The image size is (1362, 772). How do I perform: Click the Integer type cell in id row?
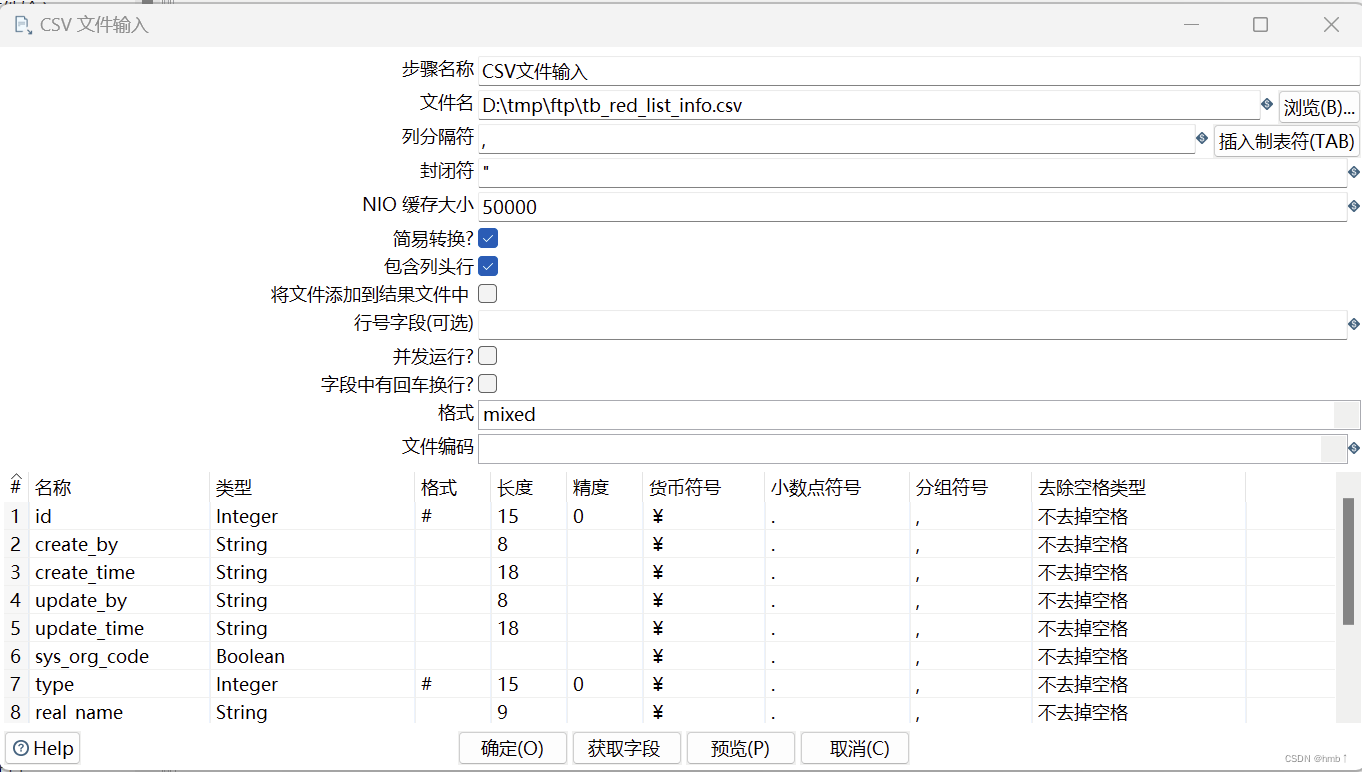pyautogui.click(x=312, y=516)
